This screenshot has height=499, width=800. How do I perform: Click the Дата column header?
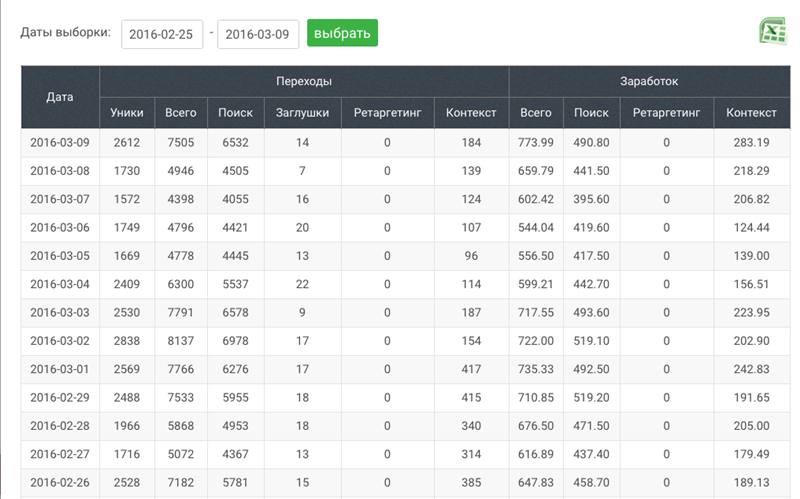coord(60,97)
